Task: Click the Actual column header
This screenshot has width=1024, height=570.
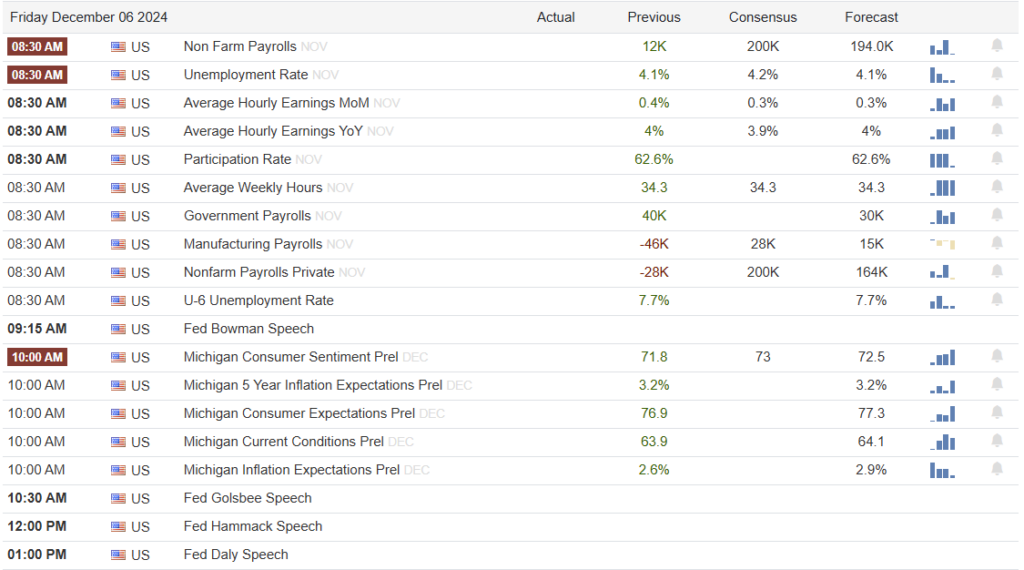Action: click(556, 17)
